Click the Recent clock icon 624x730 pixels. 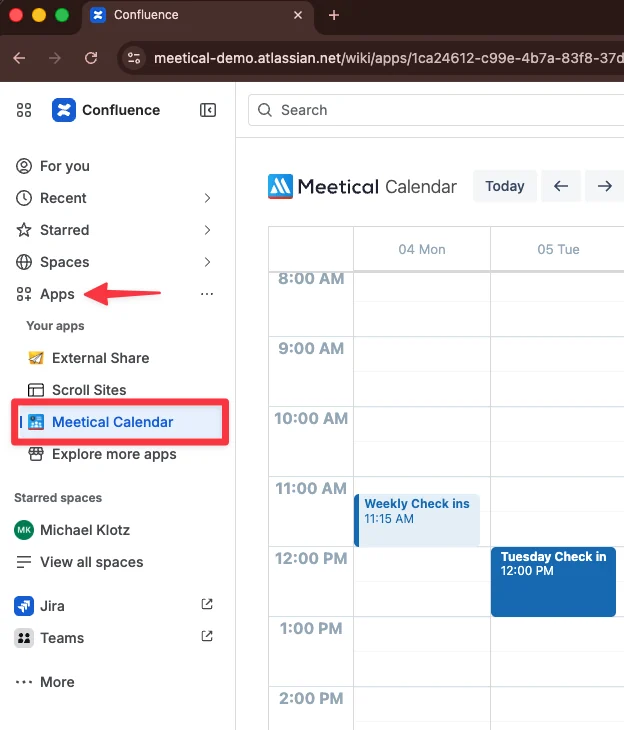tap(24, 198)
